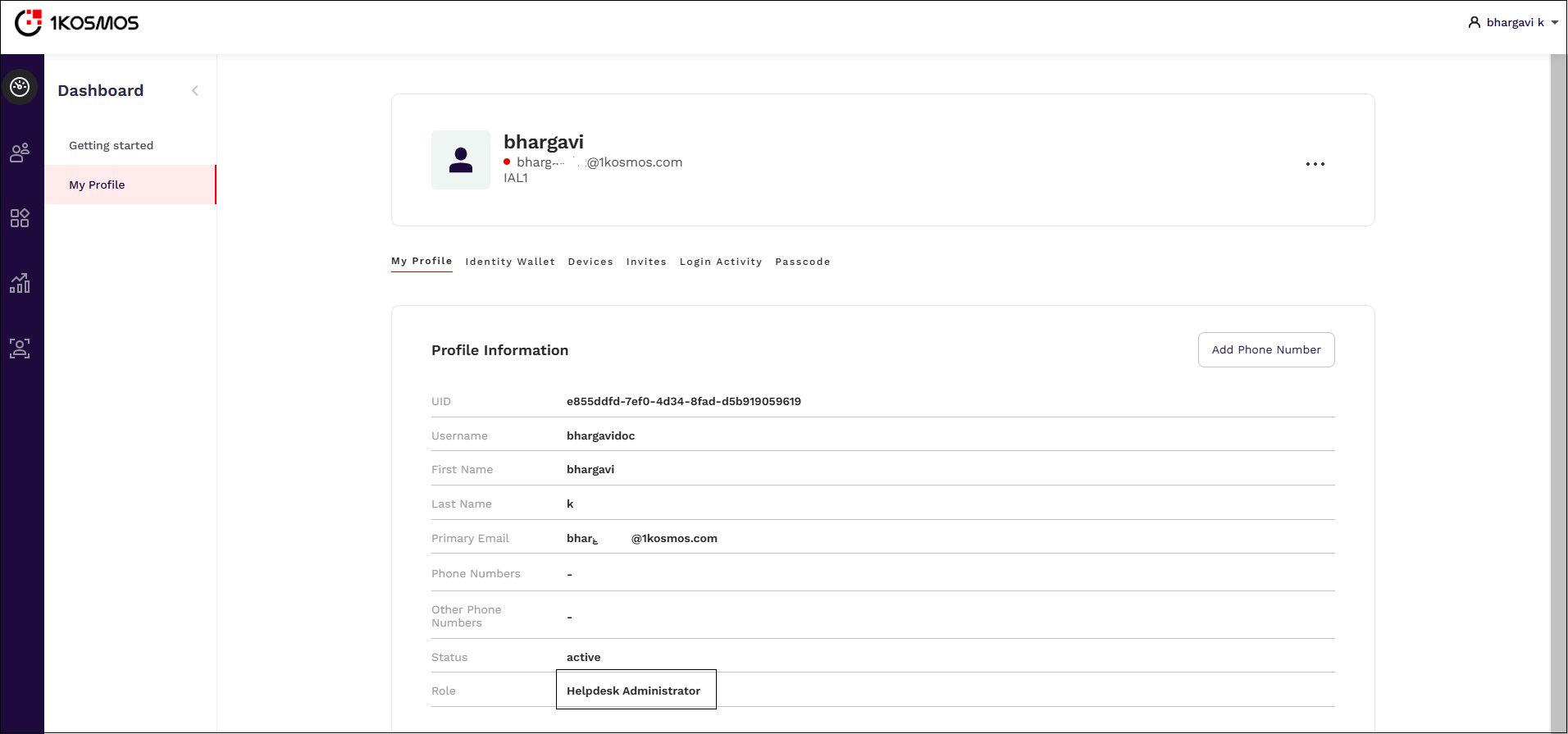The width and height of the screenshot is (1568, 734).
Task: Open the Login Activity tab
Action: pyautogui.click(x=720, y=262)
